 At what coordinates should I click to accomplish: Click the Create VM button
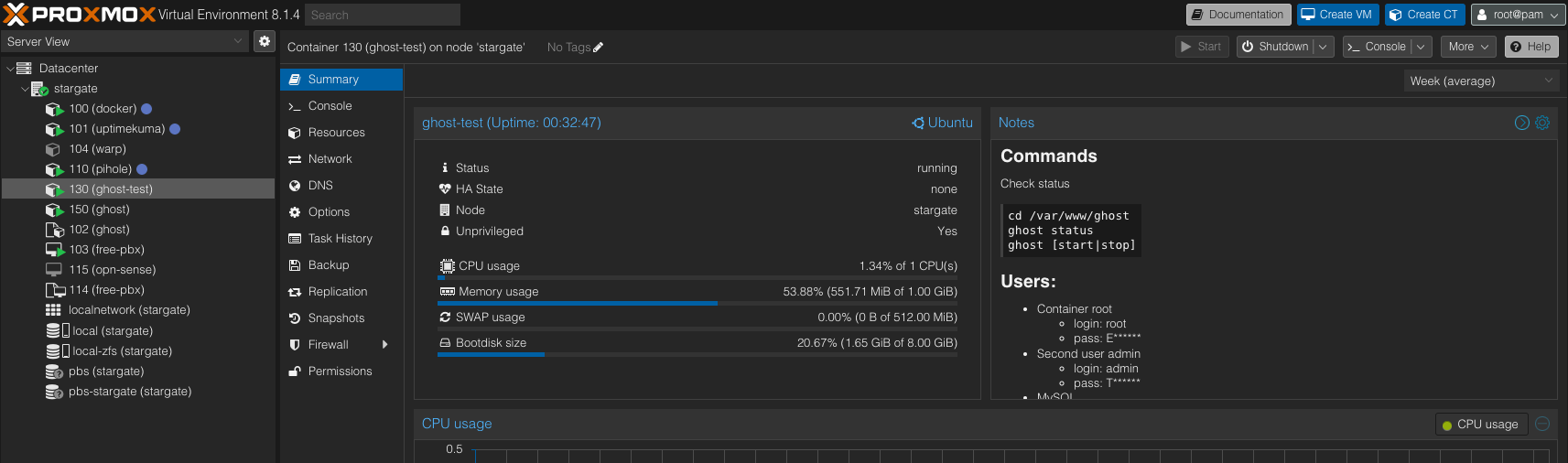click(x=1336, y=15)
